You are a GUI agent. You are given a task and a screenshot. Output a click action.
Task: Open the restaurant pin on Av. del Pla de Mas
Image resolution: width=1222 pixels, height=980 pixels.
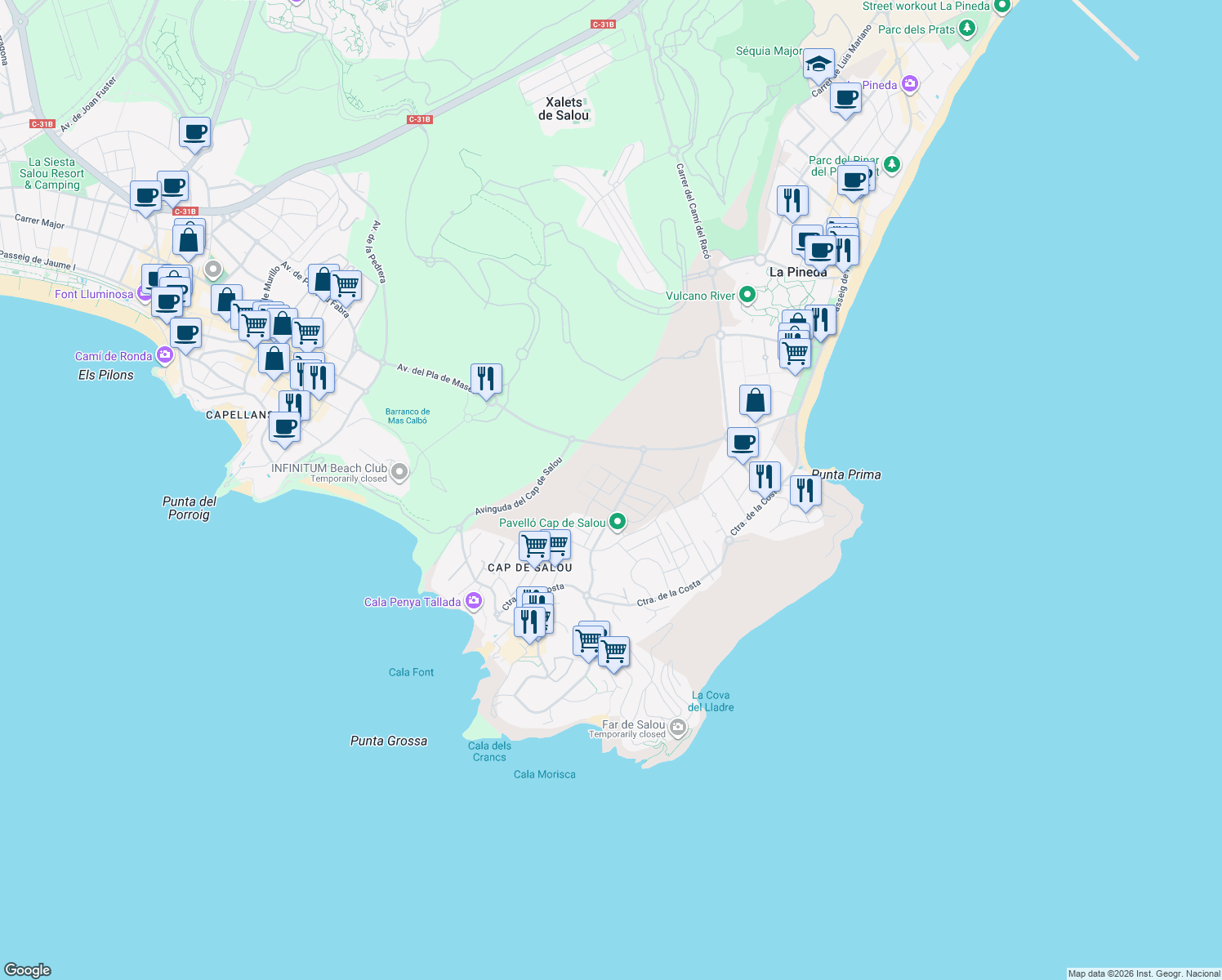coord(486,379)
